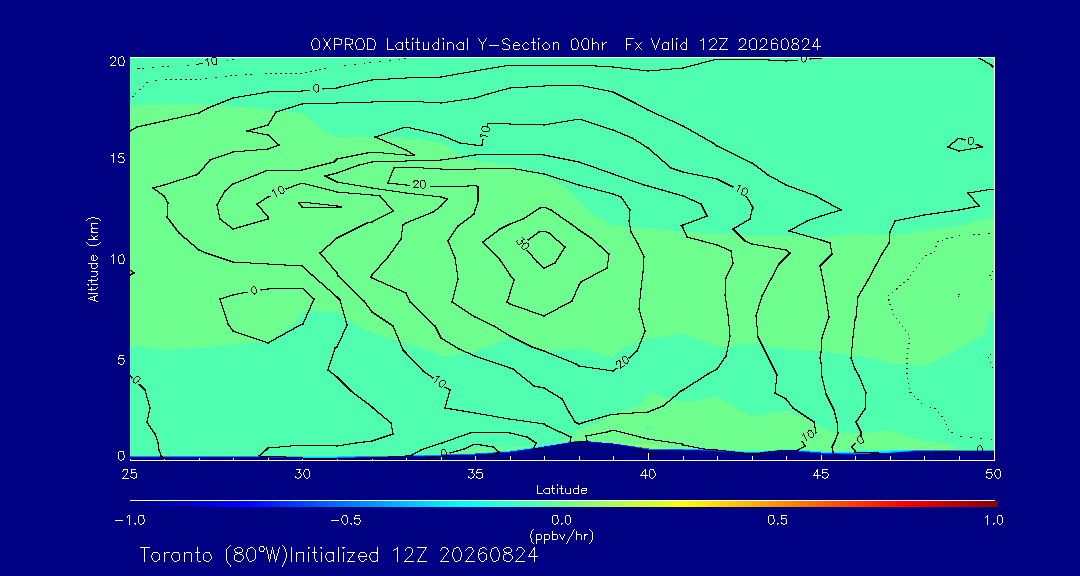Click the Latitude x-axis label
This screenshot has height=576, width=1080.
pyautogui.click(x=561, y=490)
